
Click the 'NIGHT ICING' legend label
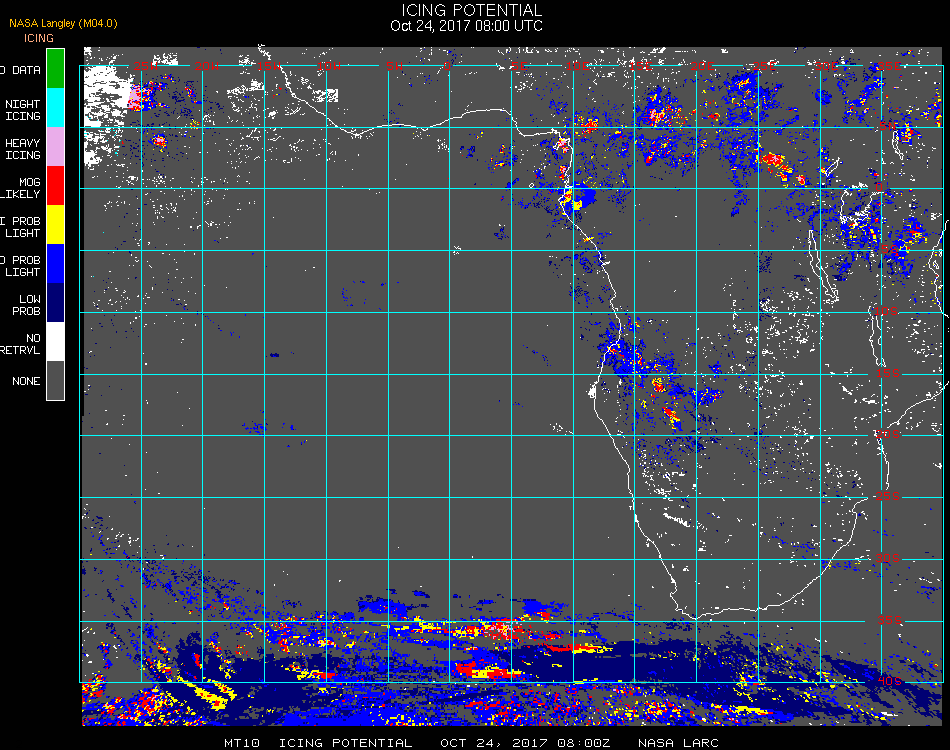pos(23,110)
